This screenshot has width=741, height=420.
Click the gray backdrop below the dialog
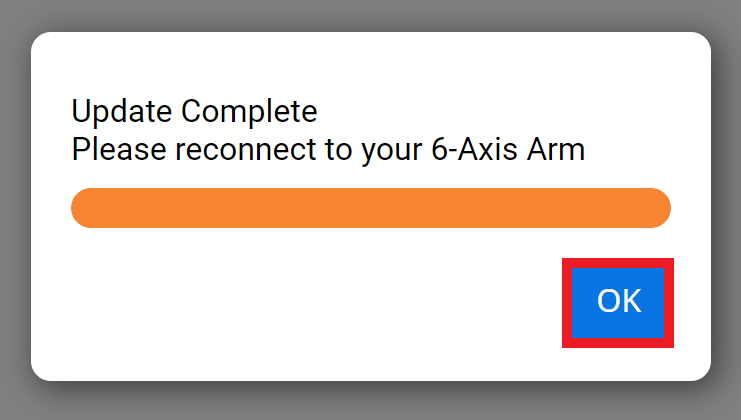(370, 402)
